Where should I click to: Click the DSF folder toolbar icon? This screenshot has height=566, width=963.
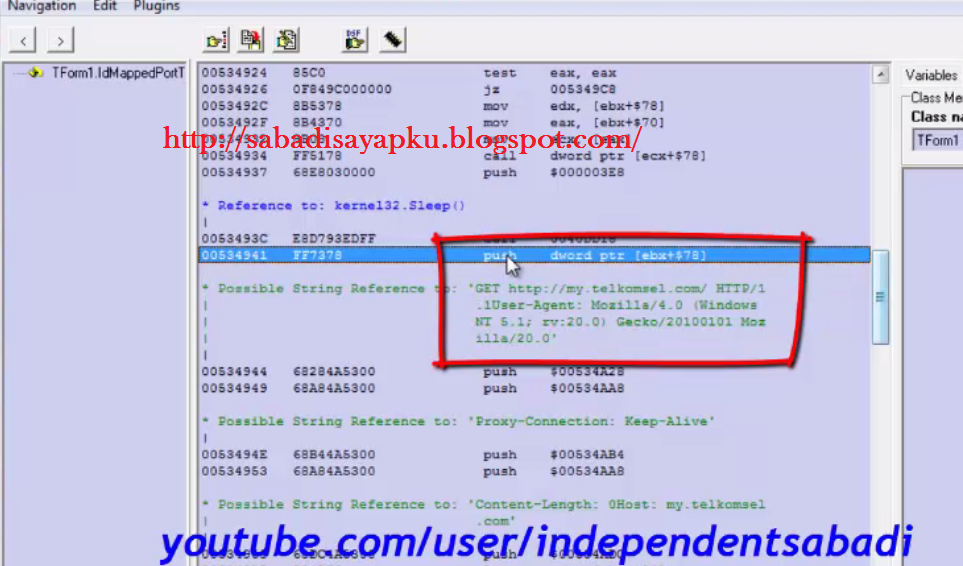[355, 40]
